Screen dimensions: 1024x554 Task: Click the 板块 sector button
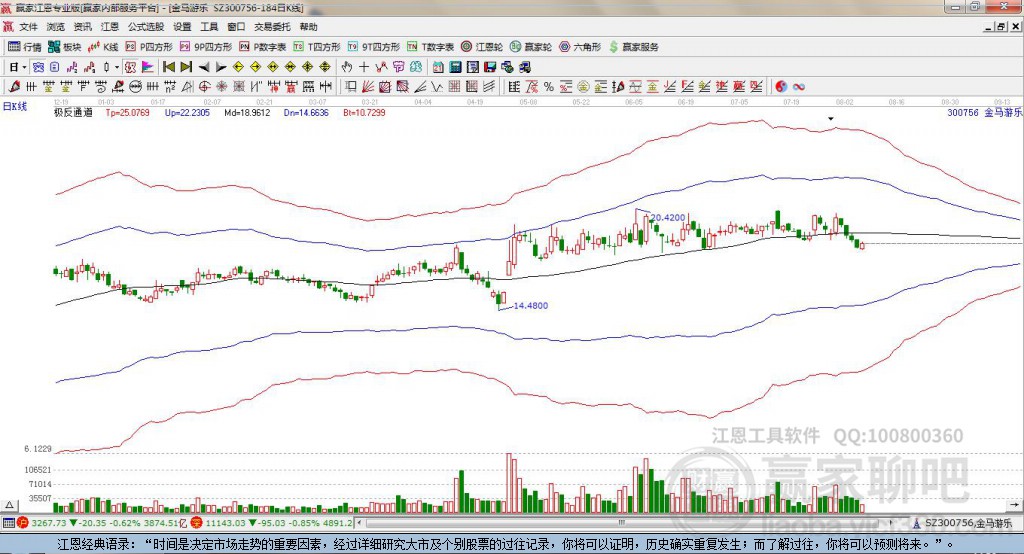65,47
